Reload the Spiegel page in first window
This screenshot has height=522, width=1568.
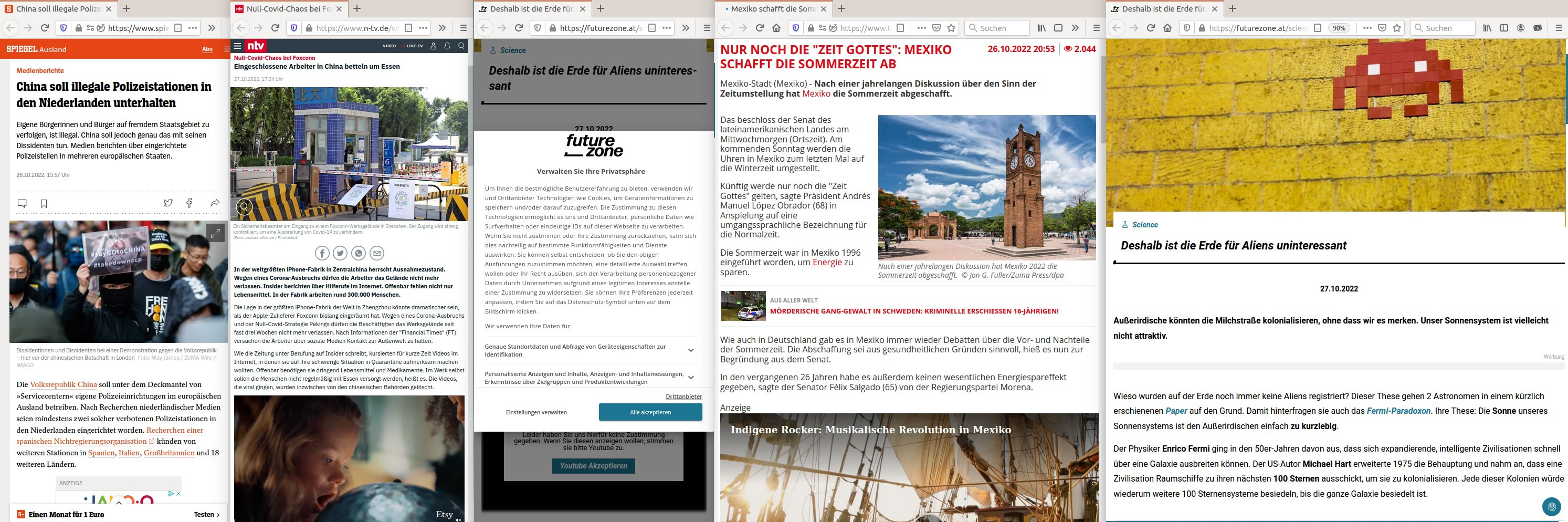(x=45, y=28)
